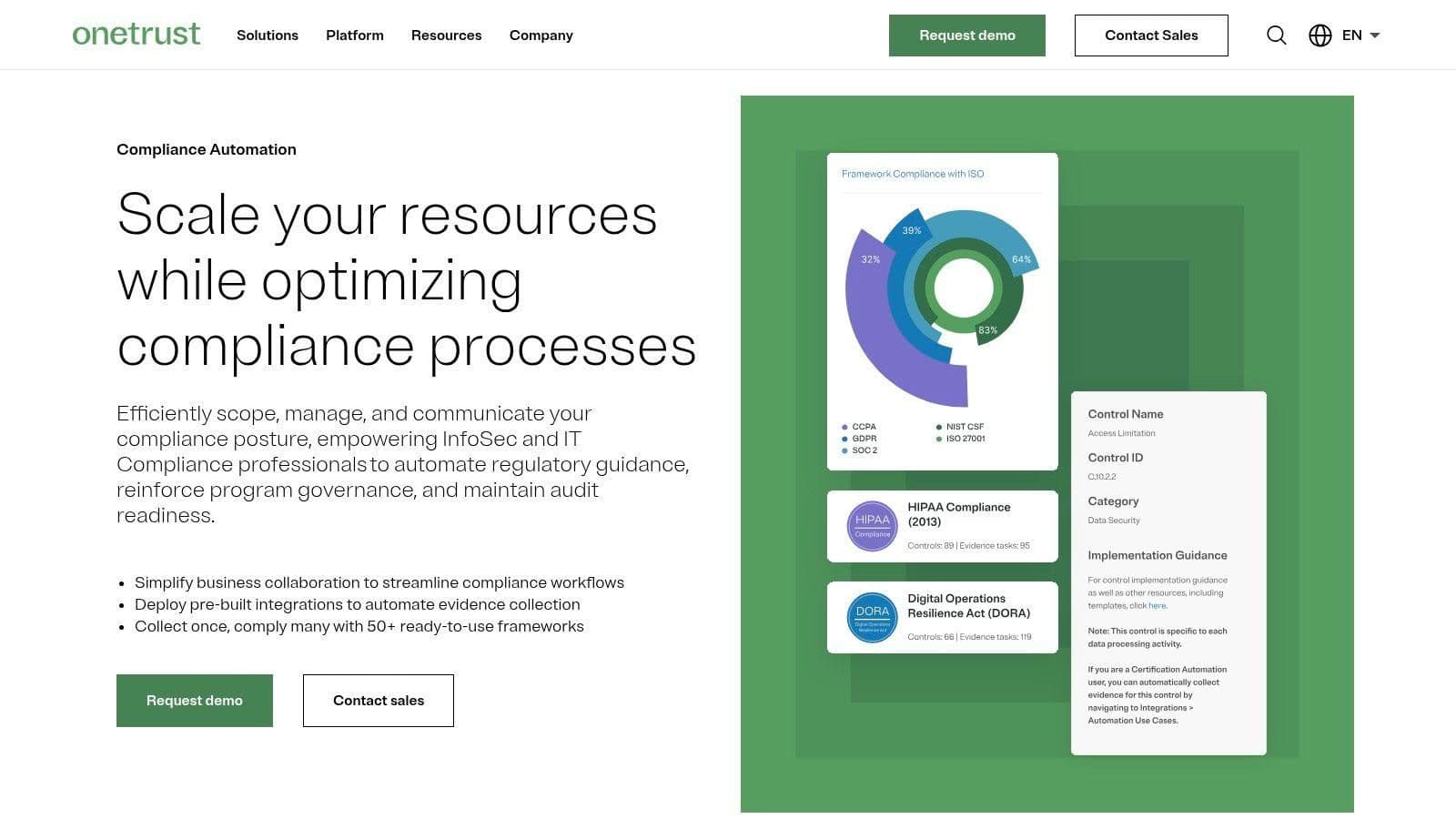Click the blue DORA badge icon

(872, 617)
